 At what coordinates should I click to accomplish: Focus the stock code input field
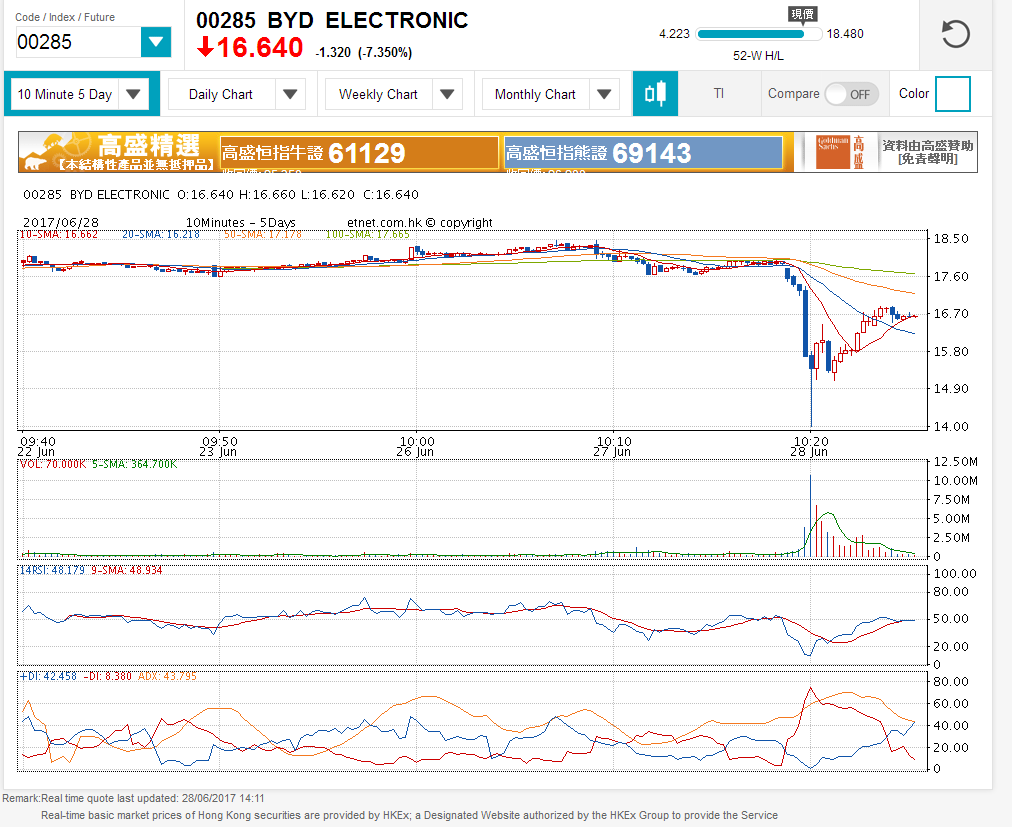pos(77,42)
